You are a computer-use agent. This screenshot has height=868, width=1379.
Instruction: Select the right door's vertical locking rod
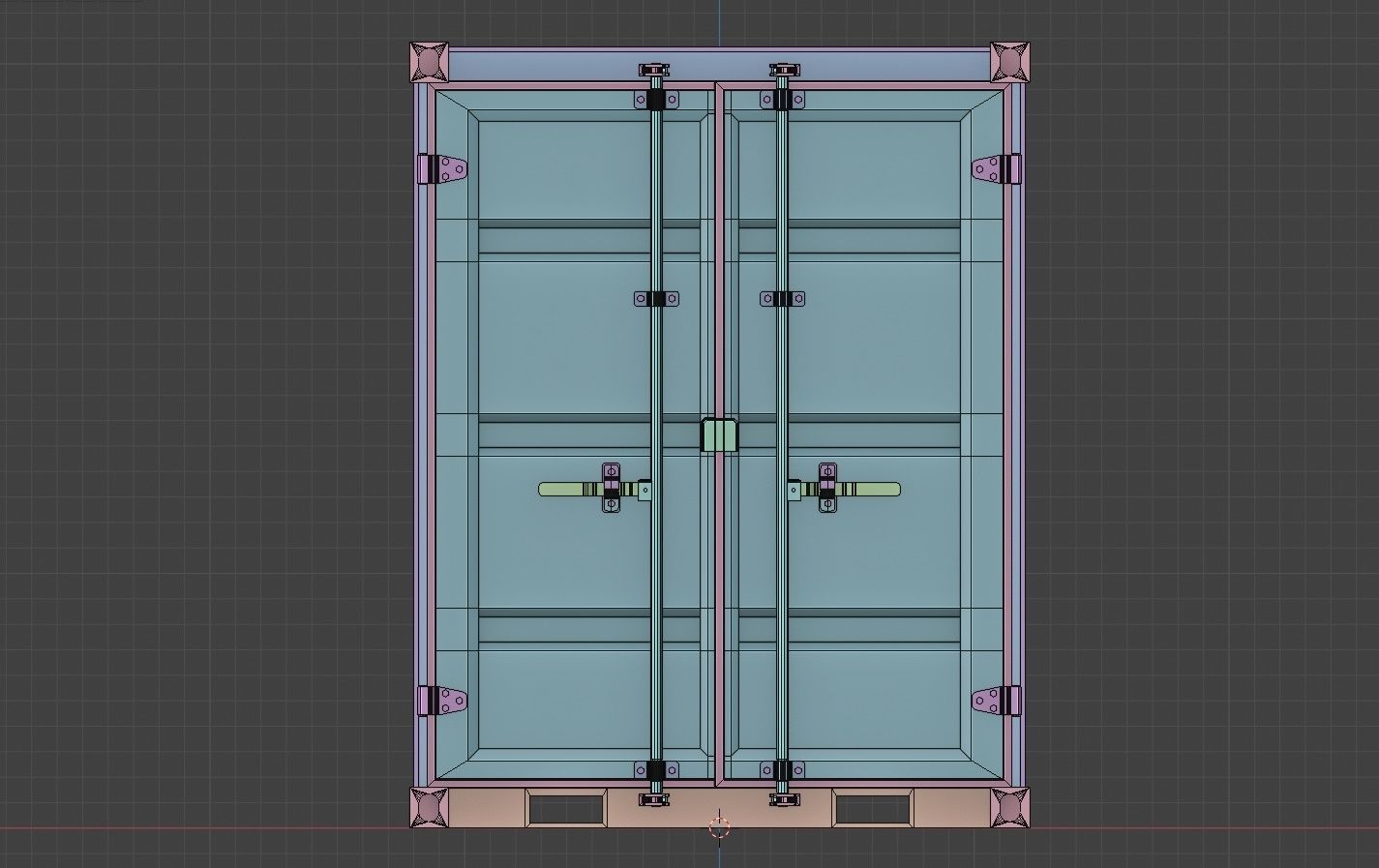[782, 434]
